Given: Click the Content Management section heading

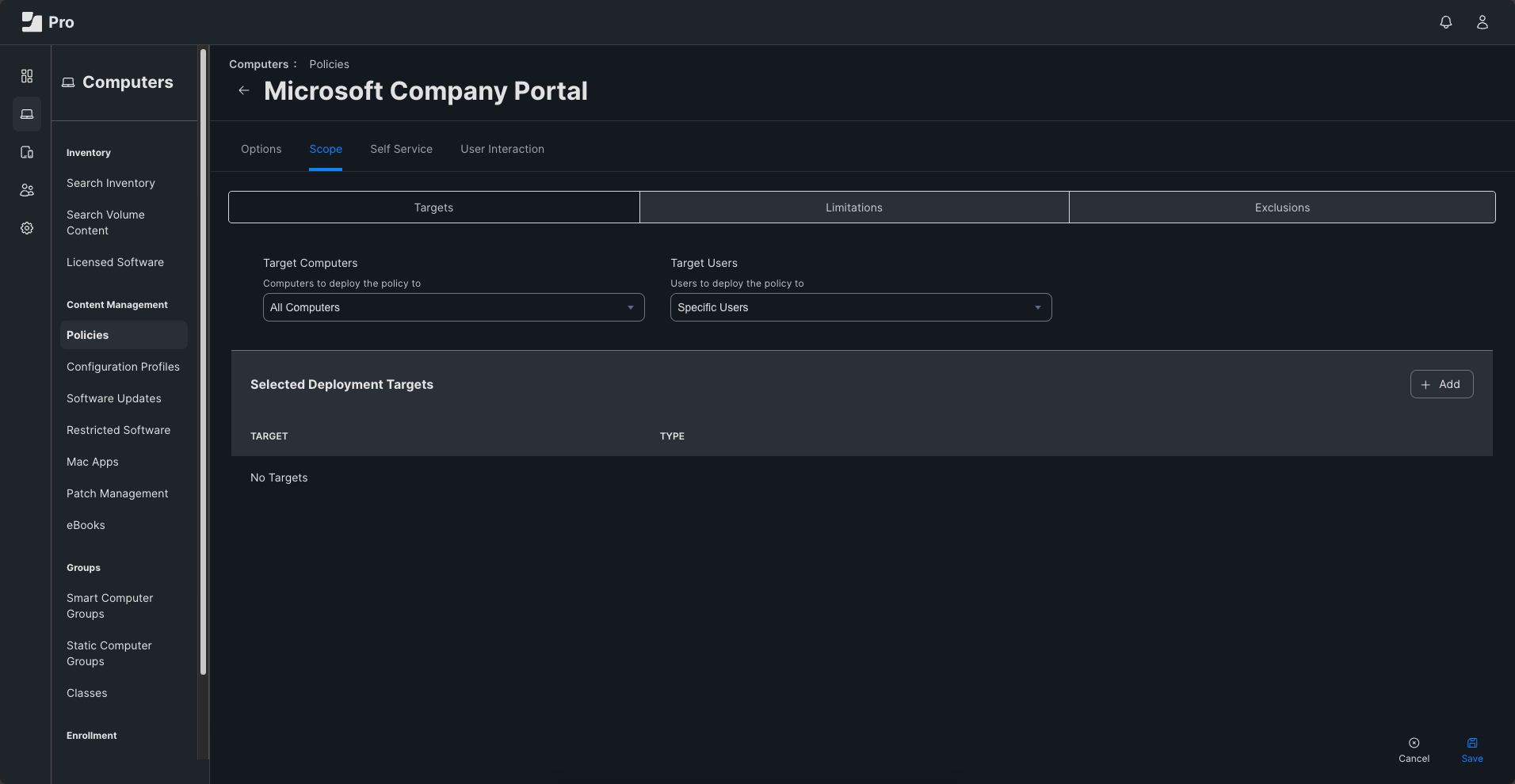Looking at the screenshot, I should pos(116,305).
